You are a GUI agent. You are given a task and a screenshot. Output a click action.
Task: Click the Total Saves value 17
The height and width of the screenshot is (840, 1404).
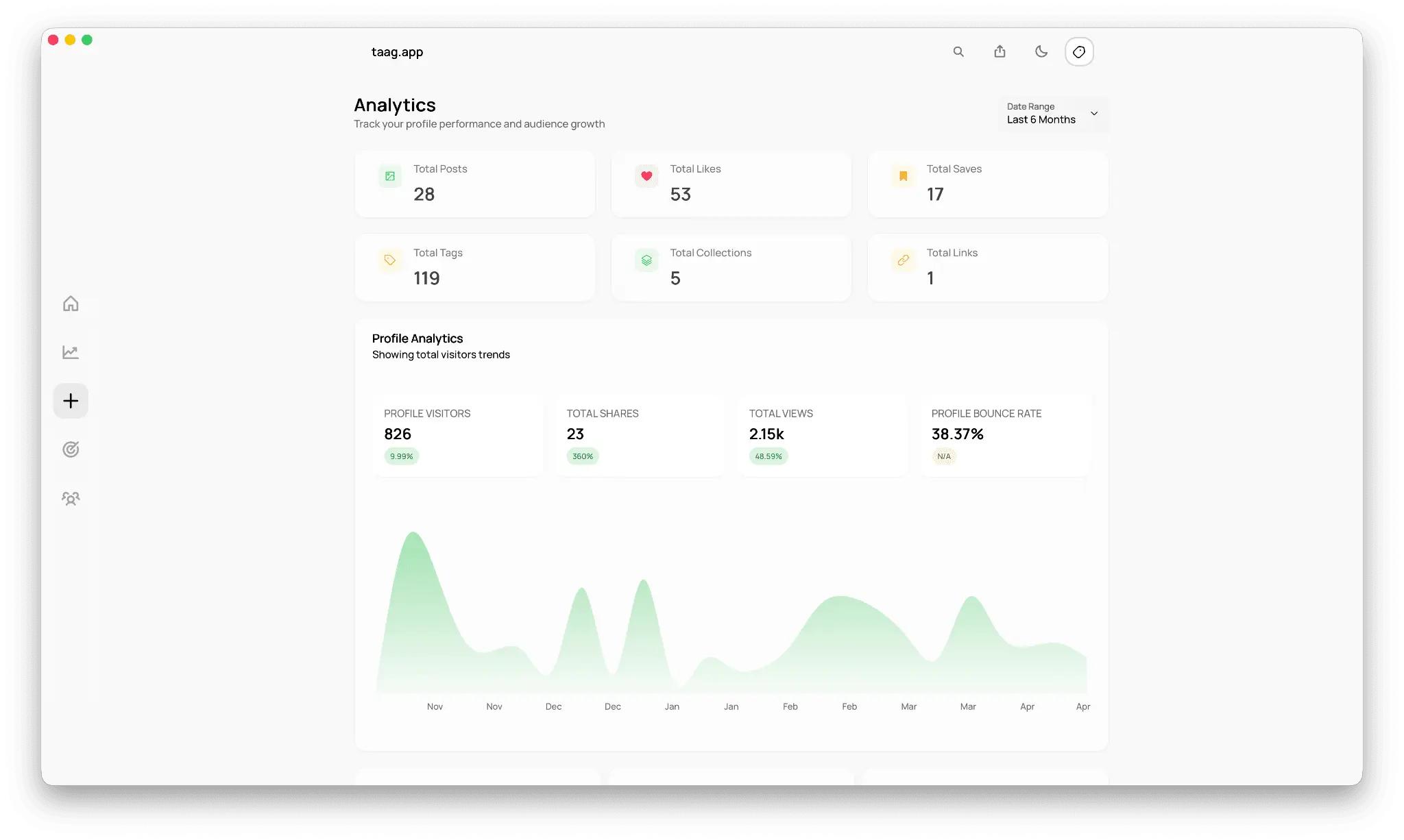pyautogui.click(x=935, y=195)
